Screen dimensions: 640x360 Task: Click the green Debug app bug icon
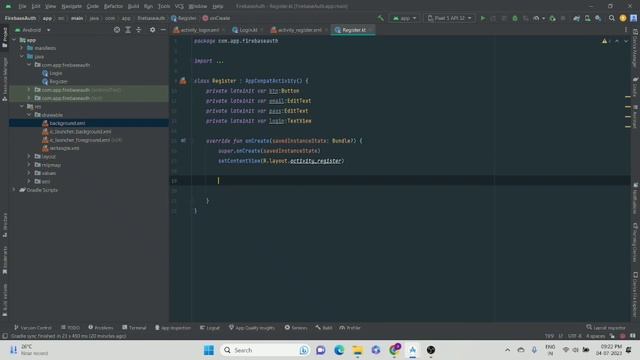[515, 18]
